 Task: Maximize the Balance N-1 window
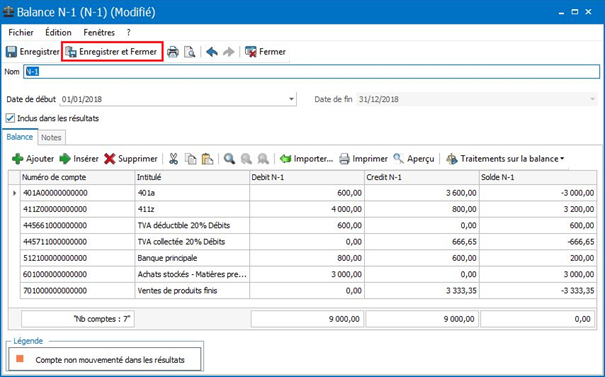pyautogui.click(x=575, y=12)
